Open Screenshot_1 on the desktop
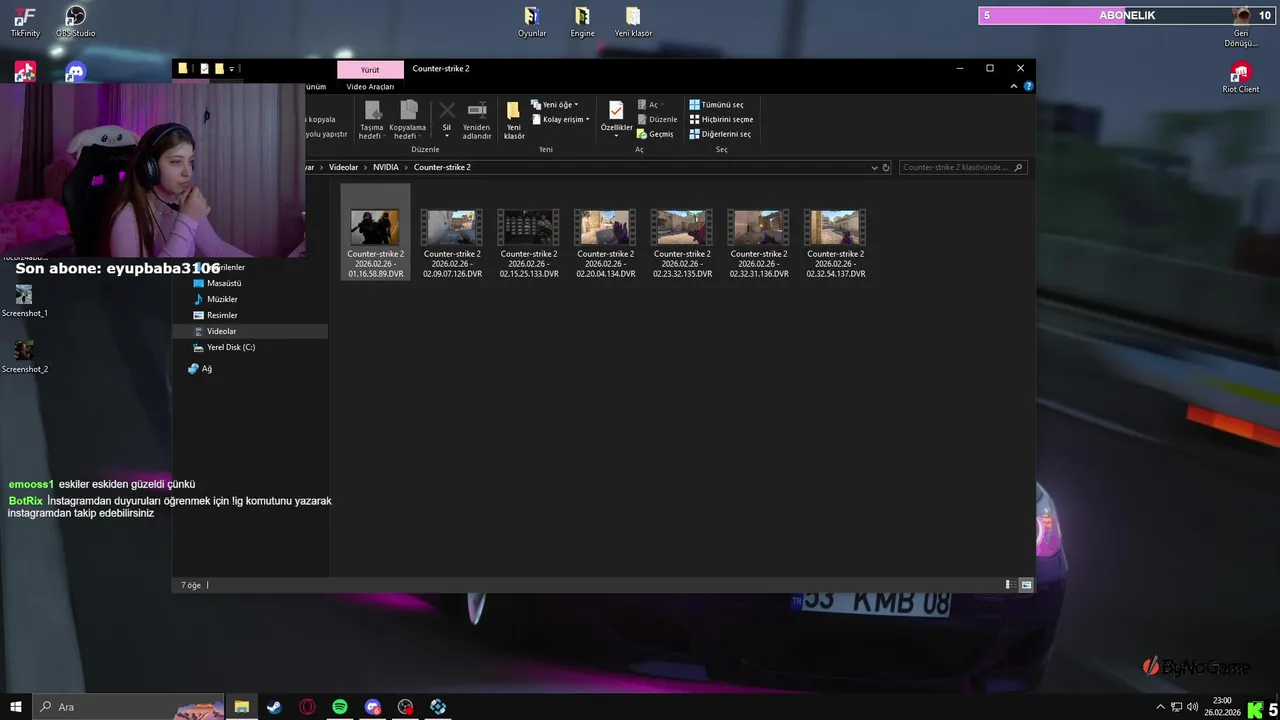 tap(25, 301)
